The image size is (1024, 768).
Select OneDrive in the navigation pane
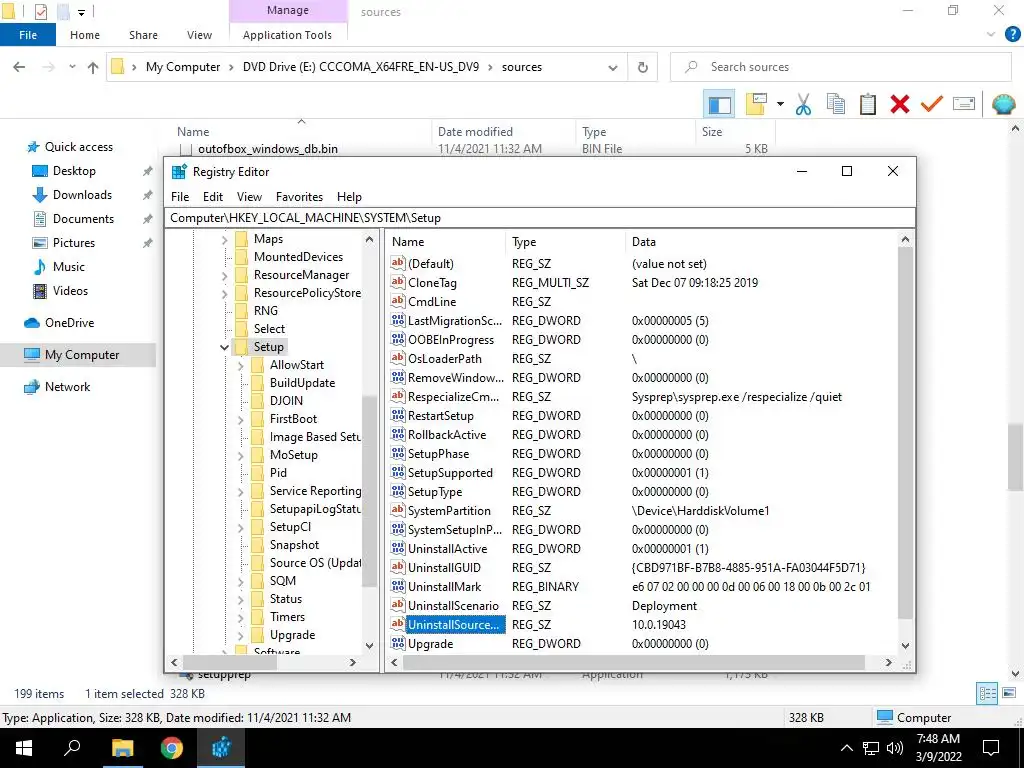pos(69,323)
